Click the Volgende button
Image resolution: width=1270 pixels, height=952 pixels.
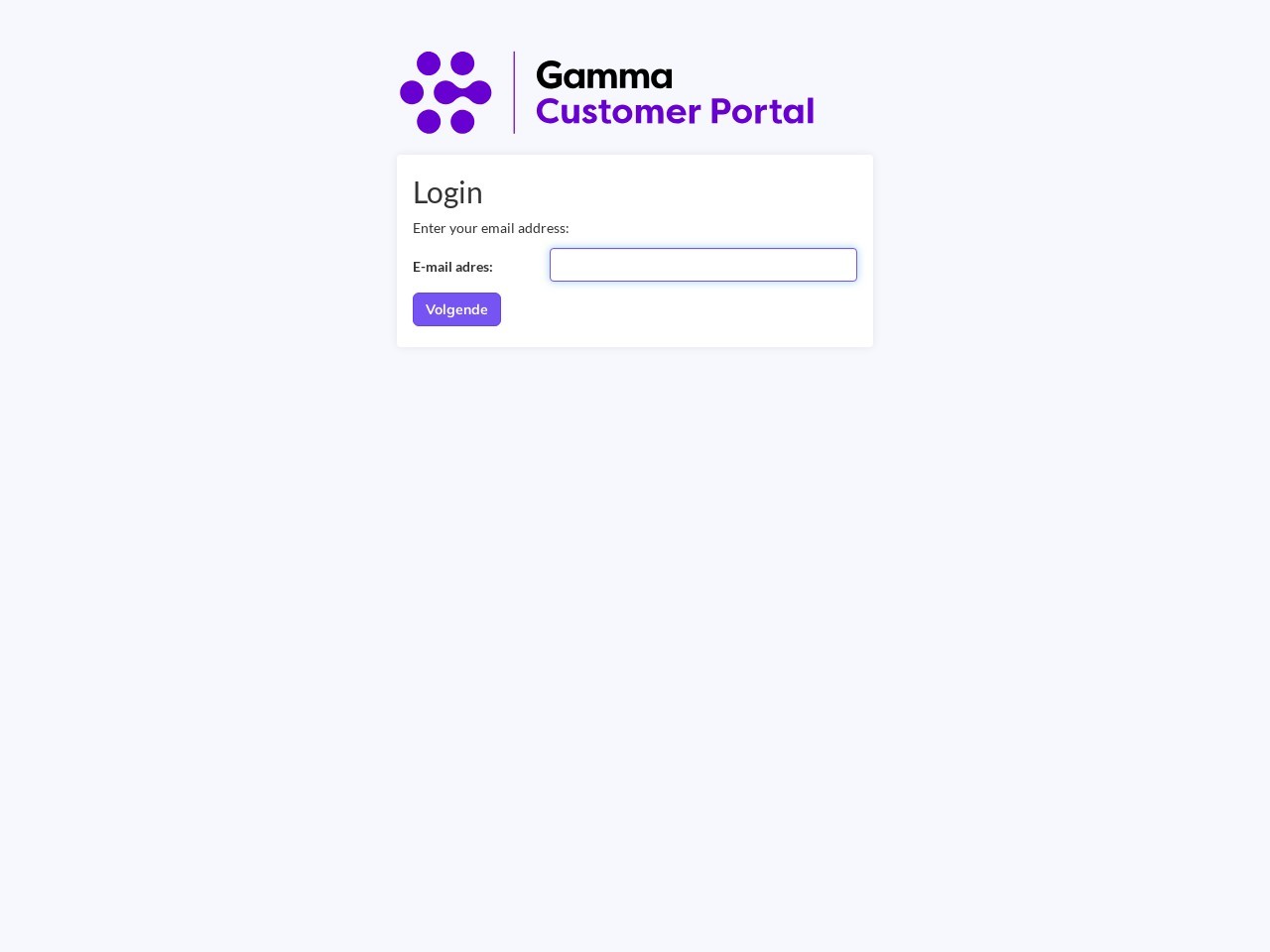pos(456,309)
